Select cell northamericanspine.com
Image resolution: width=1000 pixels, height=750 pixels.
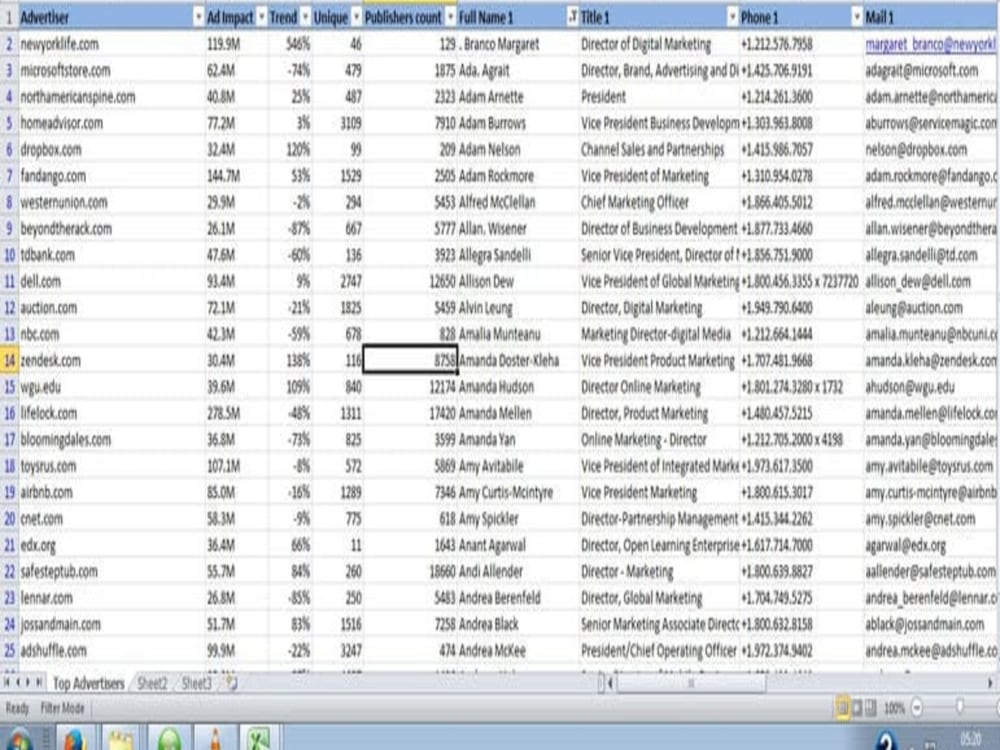pos(112,97)
